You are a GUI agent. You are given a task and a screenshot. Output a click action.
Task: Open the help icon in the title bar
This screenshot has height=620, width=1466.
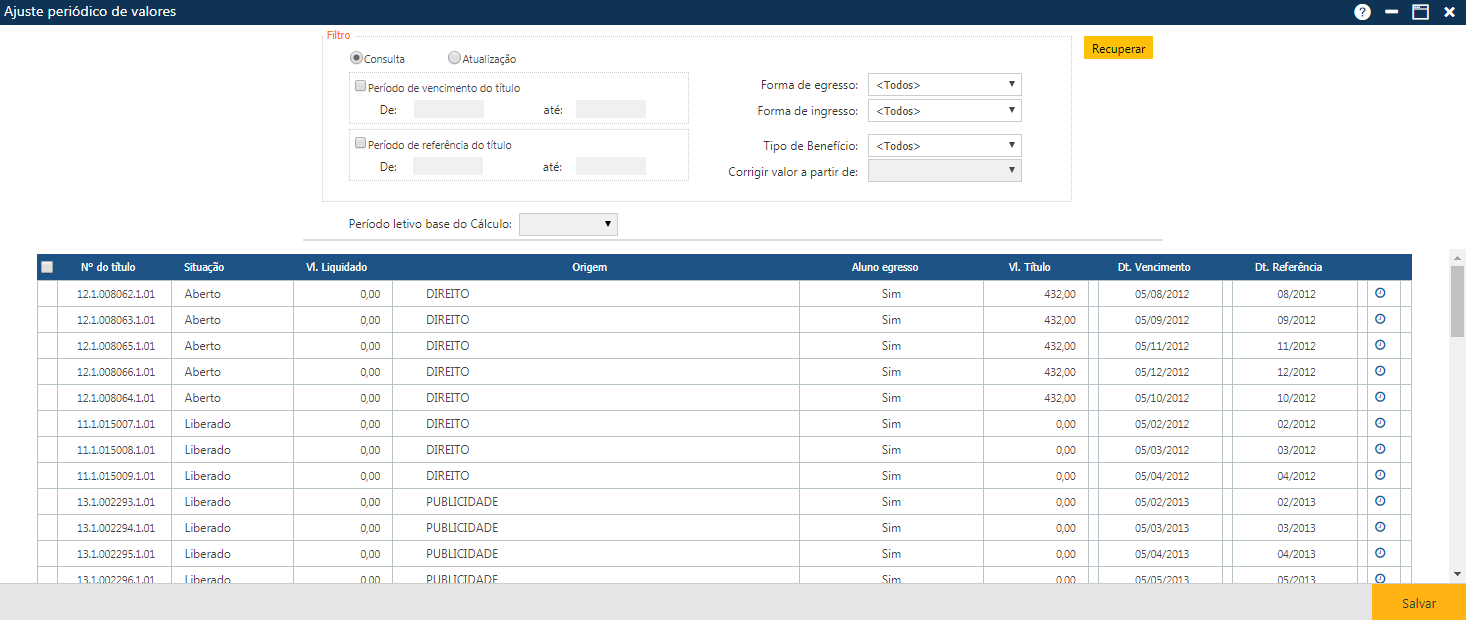tap(1362, 11)
